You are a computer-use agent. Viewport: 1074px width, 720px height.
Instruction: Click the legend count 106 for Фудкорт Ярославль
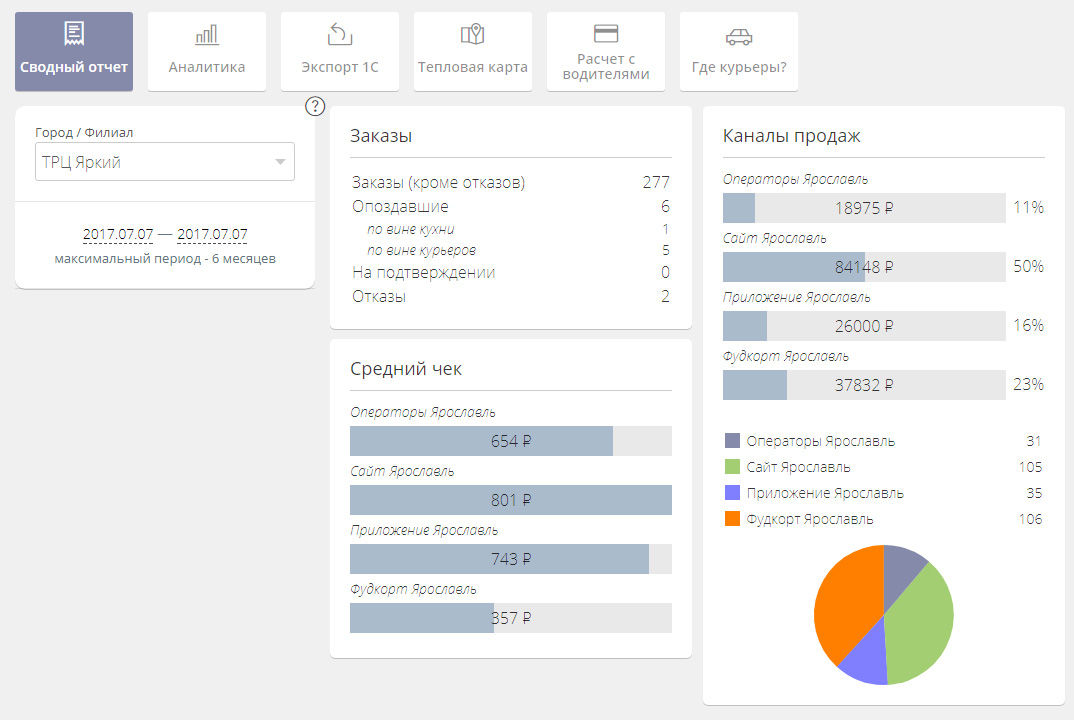point(1030,519)
